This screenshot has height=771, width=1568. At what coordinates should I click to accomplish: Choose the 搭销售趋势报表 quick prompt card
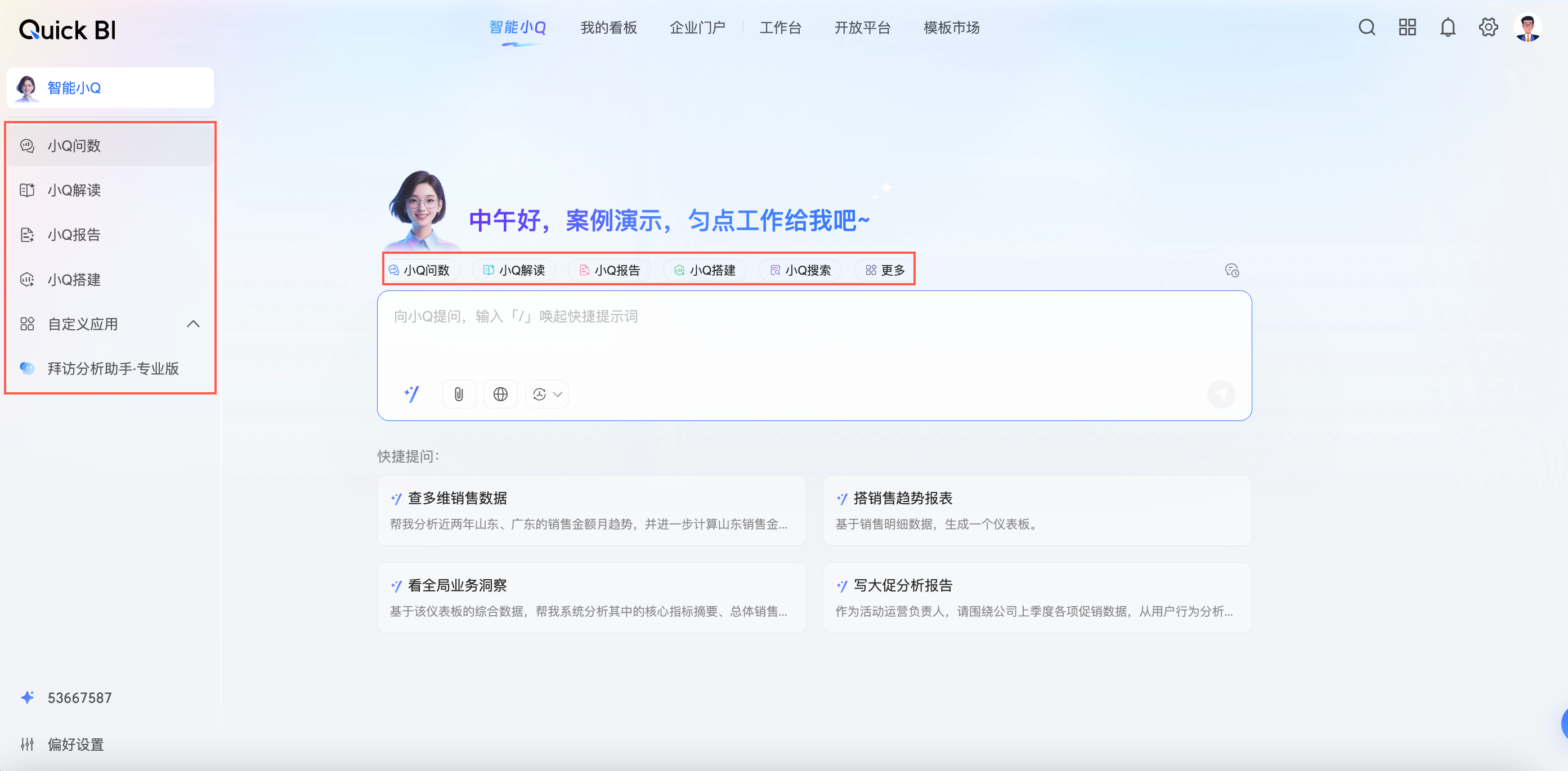coord(1037,510)
